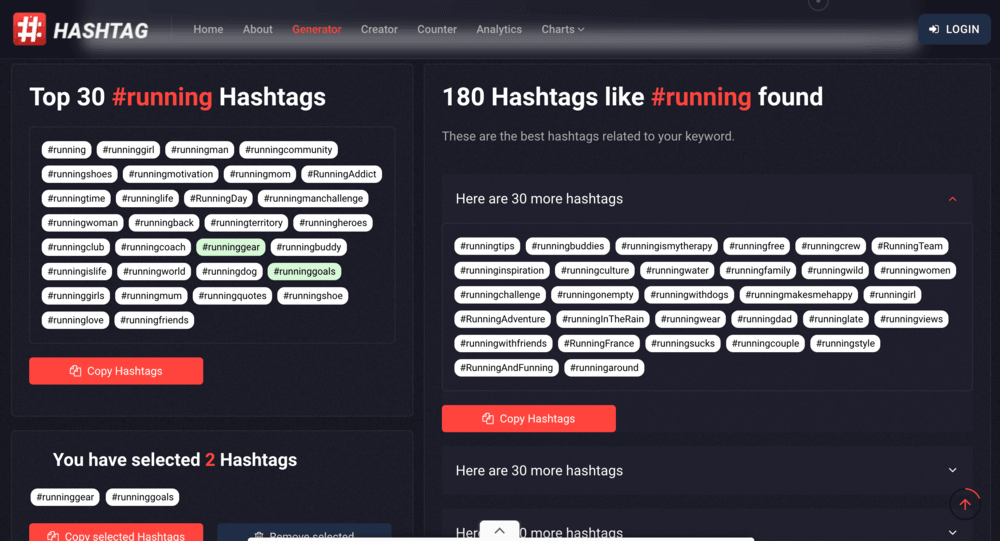The image size is (1000, 541).
Task: Toggle the #runningtips hashtag chip
Action: (487, 246)
